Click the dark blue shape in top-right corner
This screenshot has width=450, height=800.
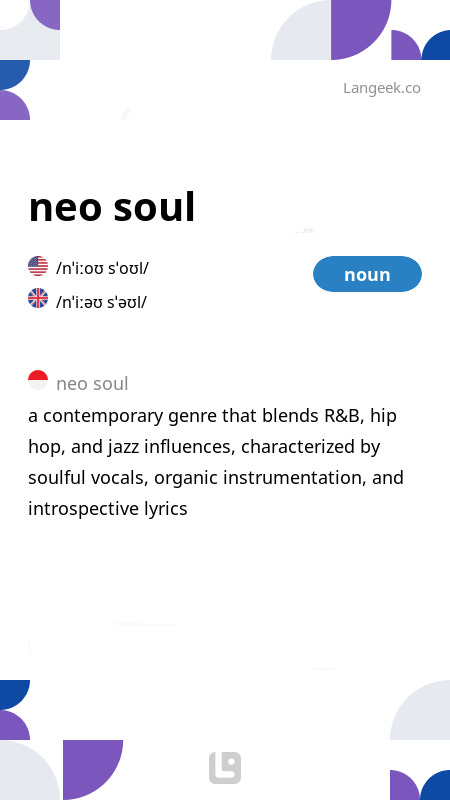click(436, 45)
